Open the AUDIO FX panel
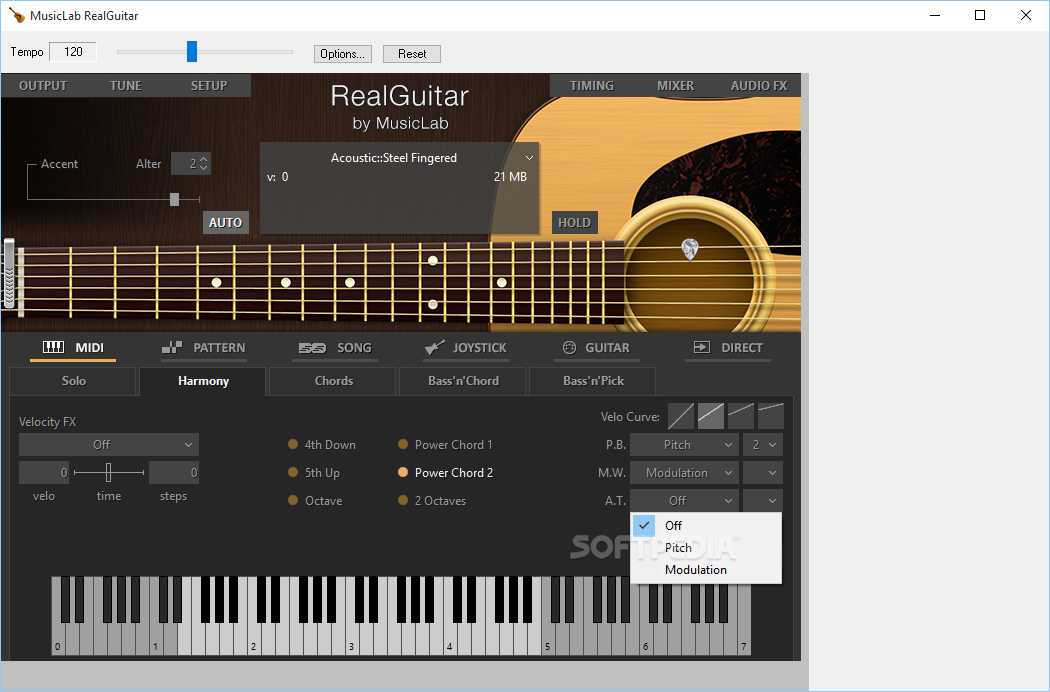 (x=759, y=85)
